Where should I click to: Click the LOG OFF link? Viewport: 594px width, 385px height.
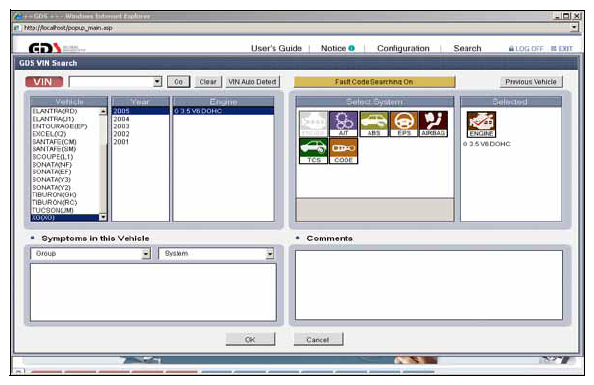(526, 49)
